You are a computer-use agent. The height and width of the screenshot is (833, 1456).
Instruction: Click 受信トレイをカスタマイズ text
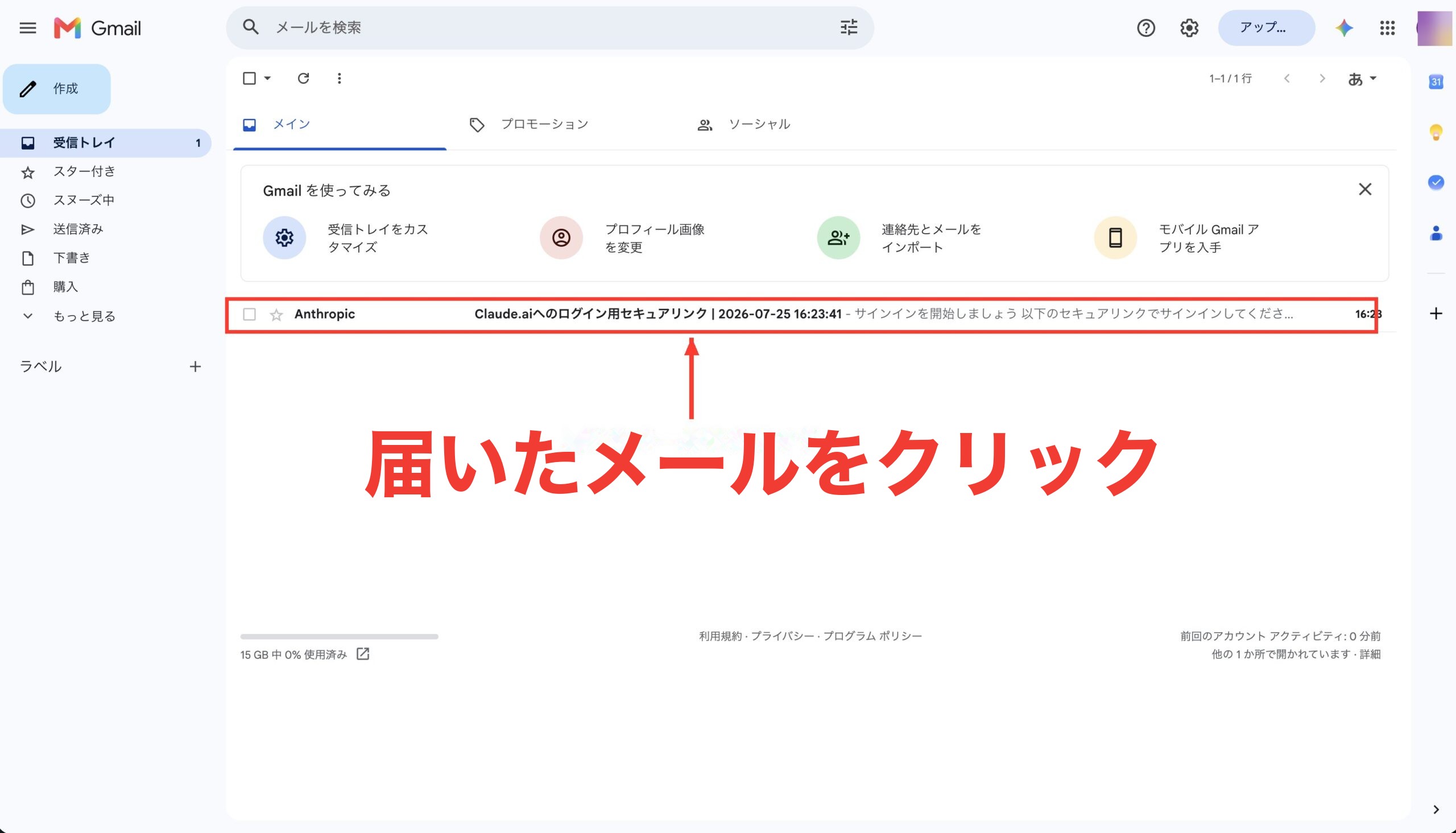[x=378, y=238]
